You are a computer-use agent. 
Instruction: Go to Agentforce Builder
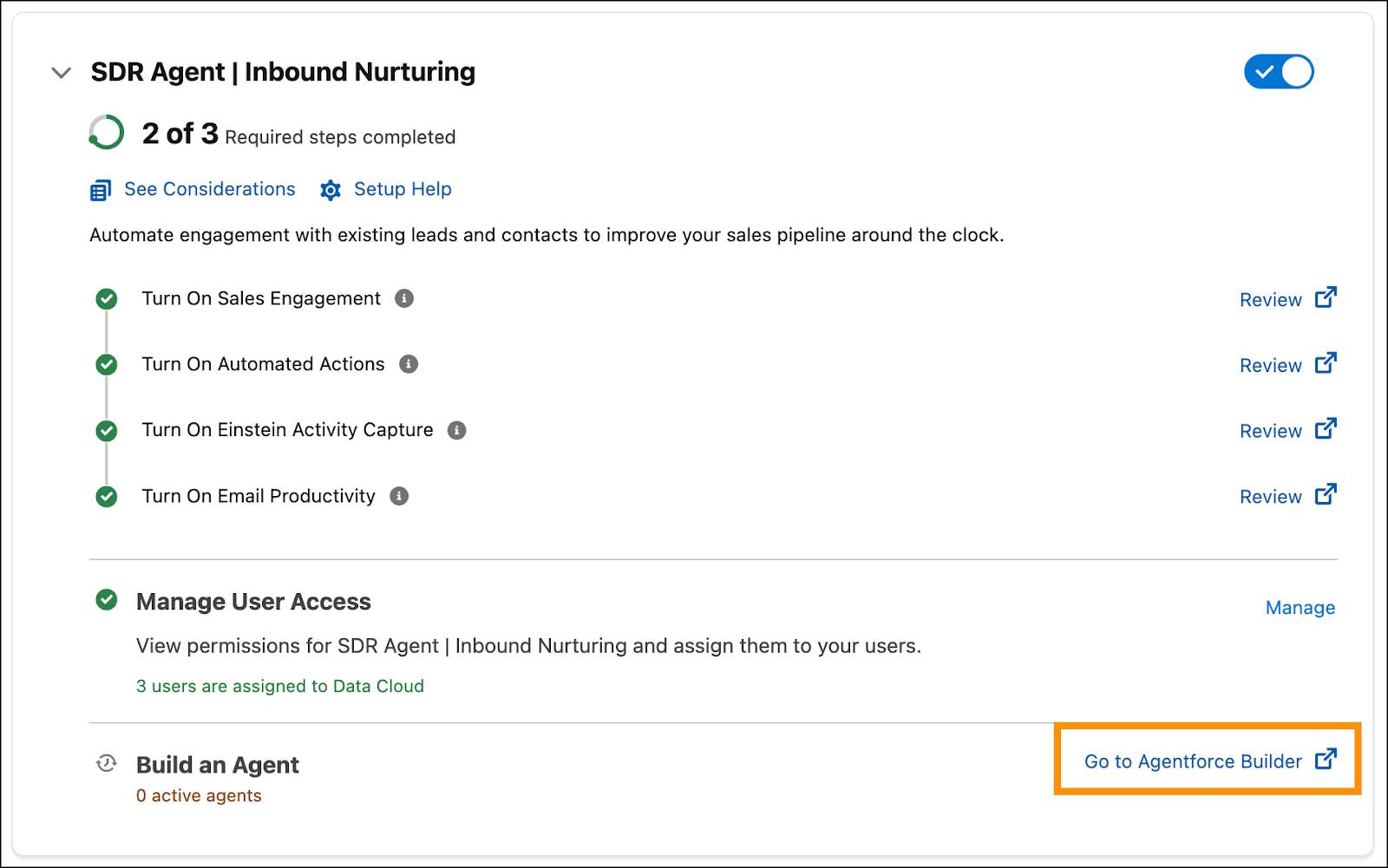pyautogui.click(x=1193, y=761)
